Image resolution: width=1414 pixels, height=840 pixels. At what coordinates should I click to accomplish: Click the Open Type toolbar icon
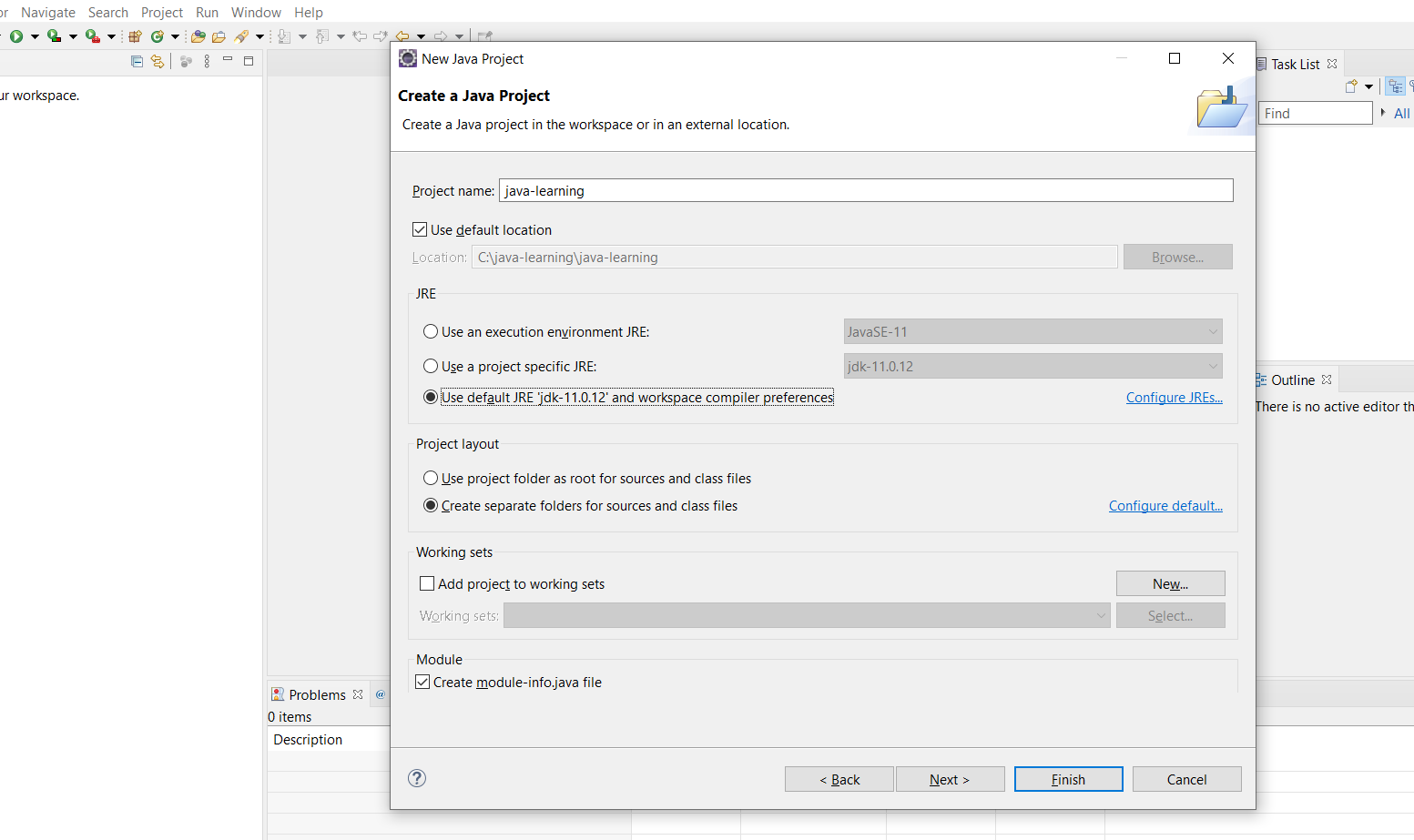(198, 36)
